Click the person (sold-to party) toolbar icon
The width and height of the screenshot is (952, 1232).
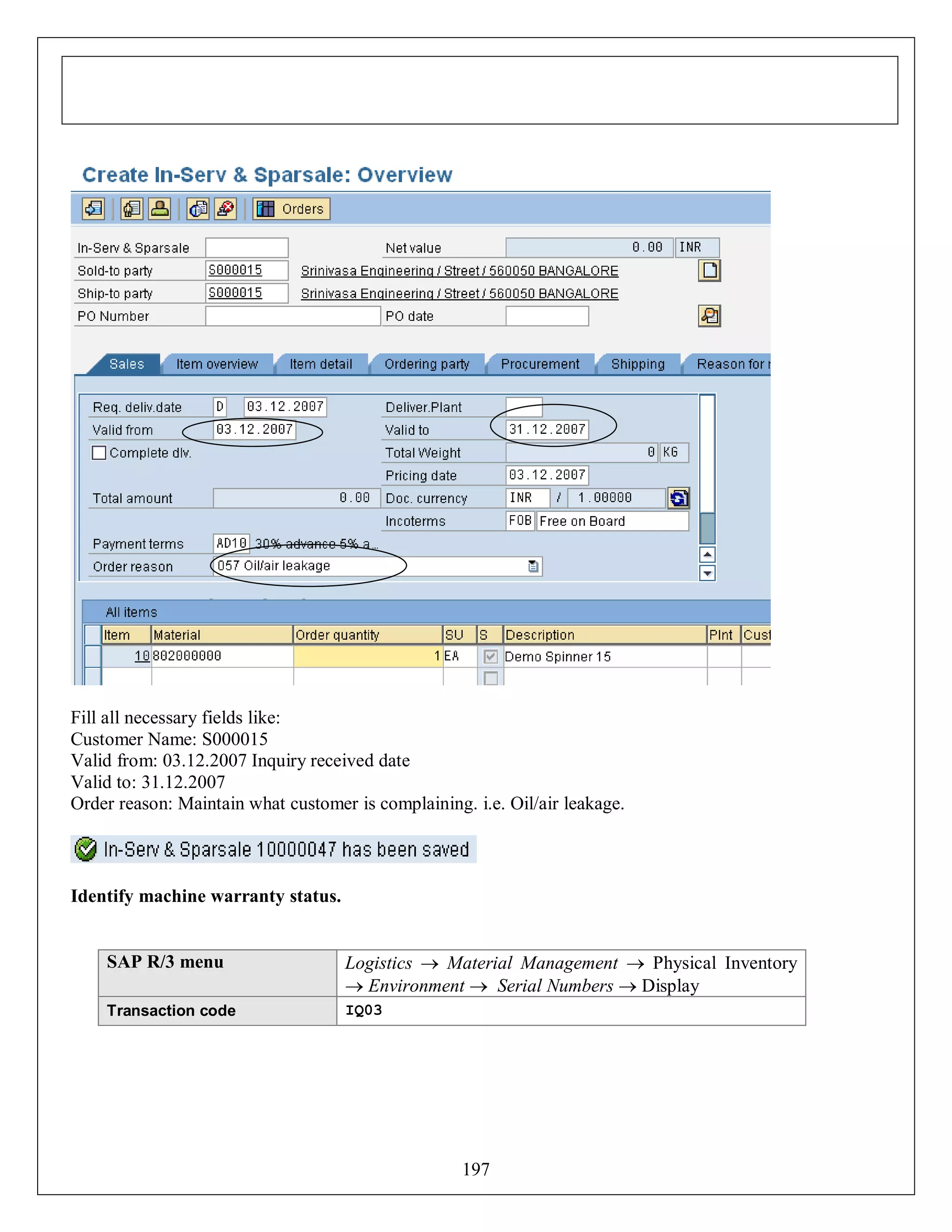tap(159, 209)
